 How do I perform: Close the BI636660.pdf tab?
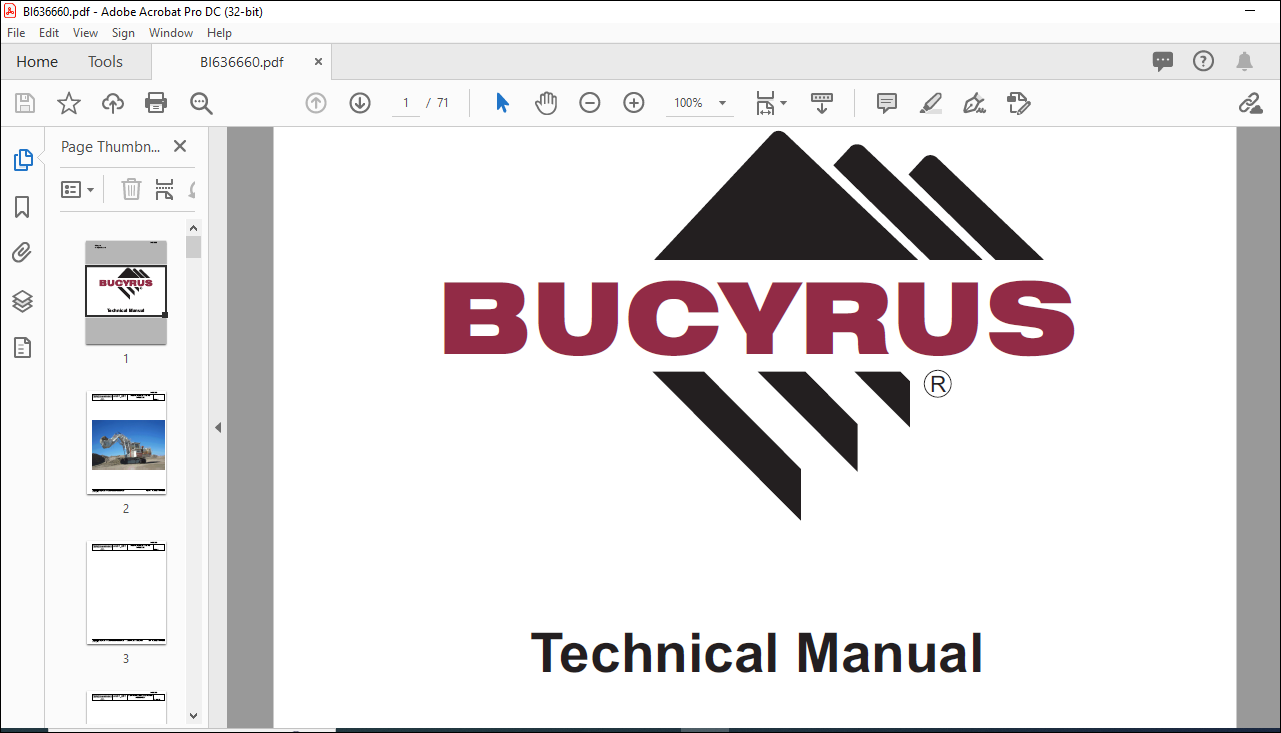click(x=318, y=62)
